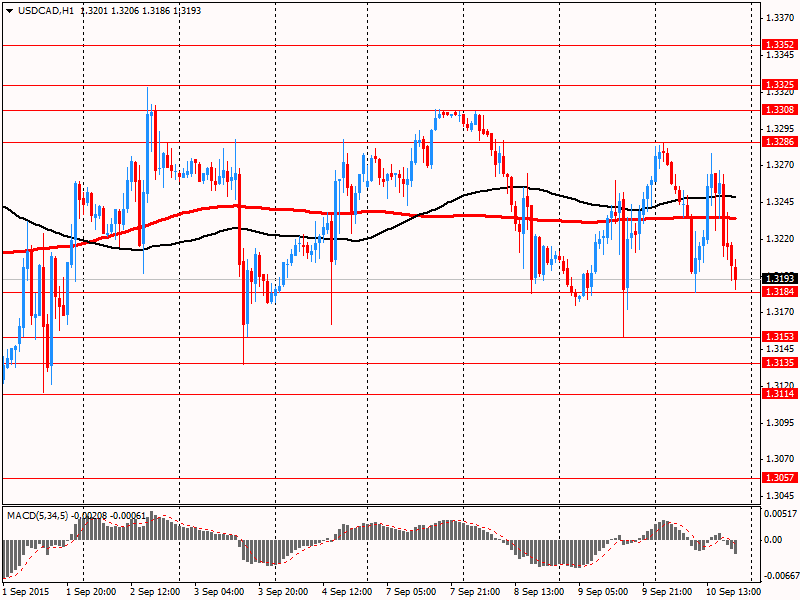Click the MACD zero level value 0.00
This screenshot has width=800, height=600.
click(x=773, y=540)
